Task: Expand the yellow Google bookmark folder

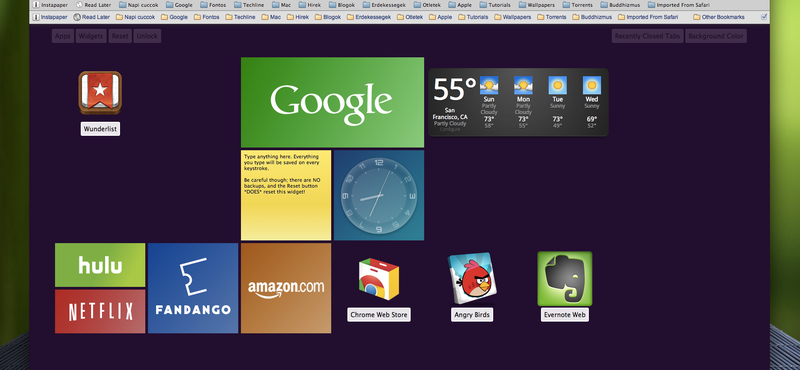Action: [174, 17]
